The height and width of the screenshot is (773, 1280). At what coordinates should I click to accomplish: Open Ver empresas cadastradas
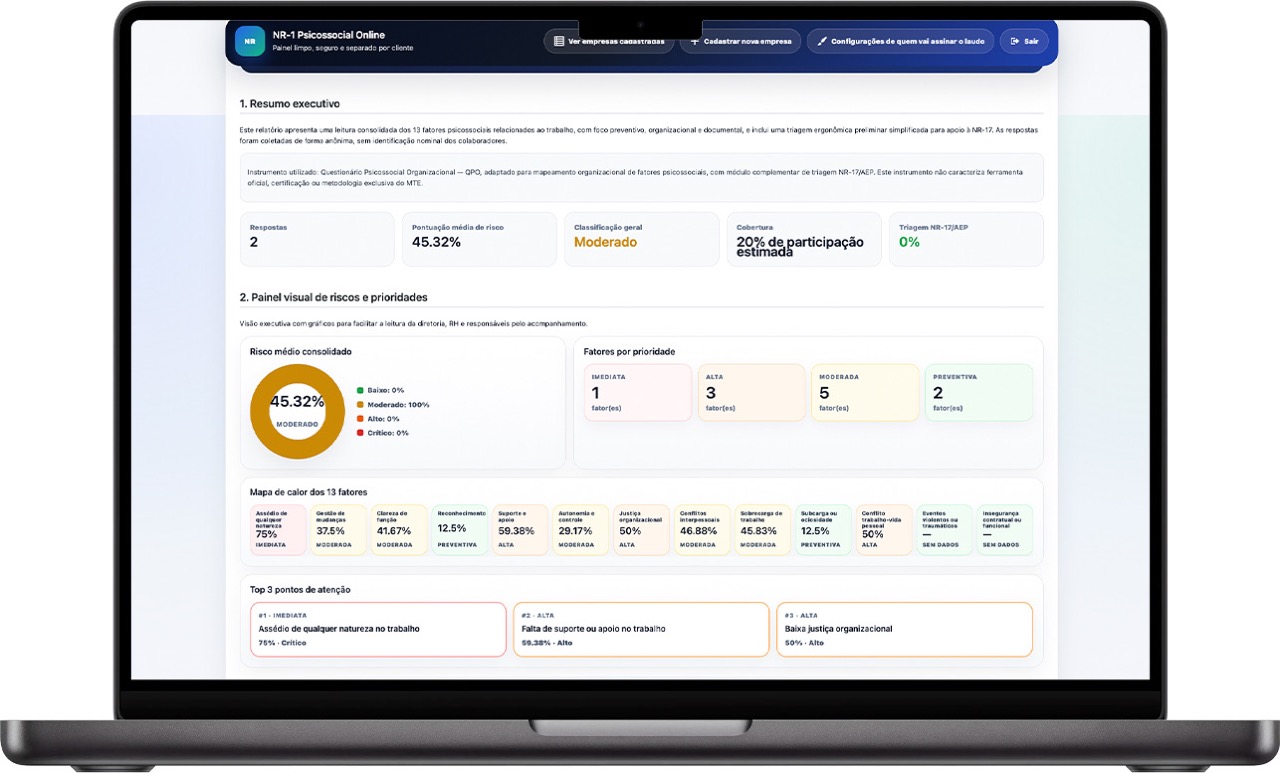tap(608, 41)
